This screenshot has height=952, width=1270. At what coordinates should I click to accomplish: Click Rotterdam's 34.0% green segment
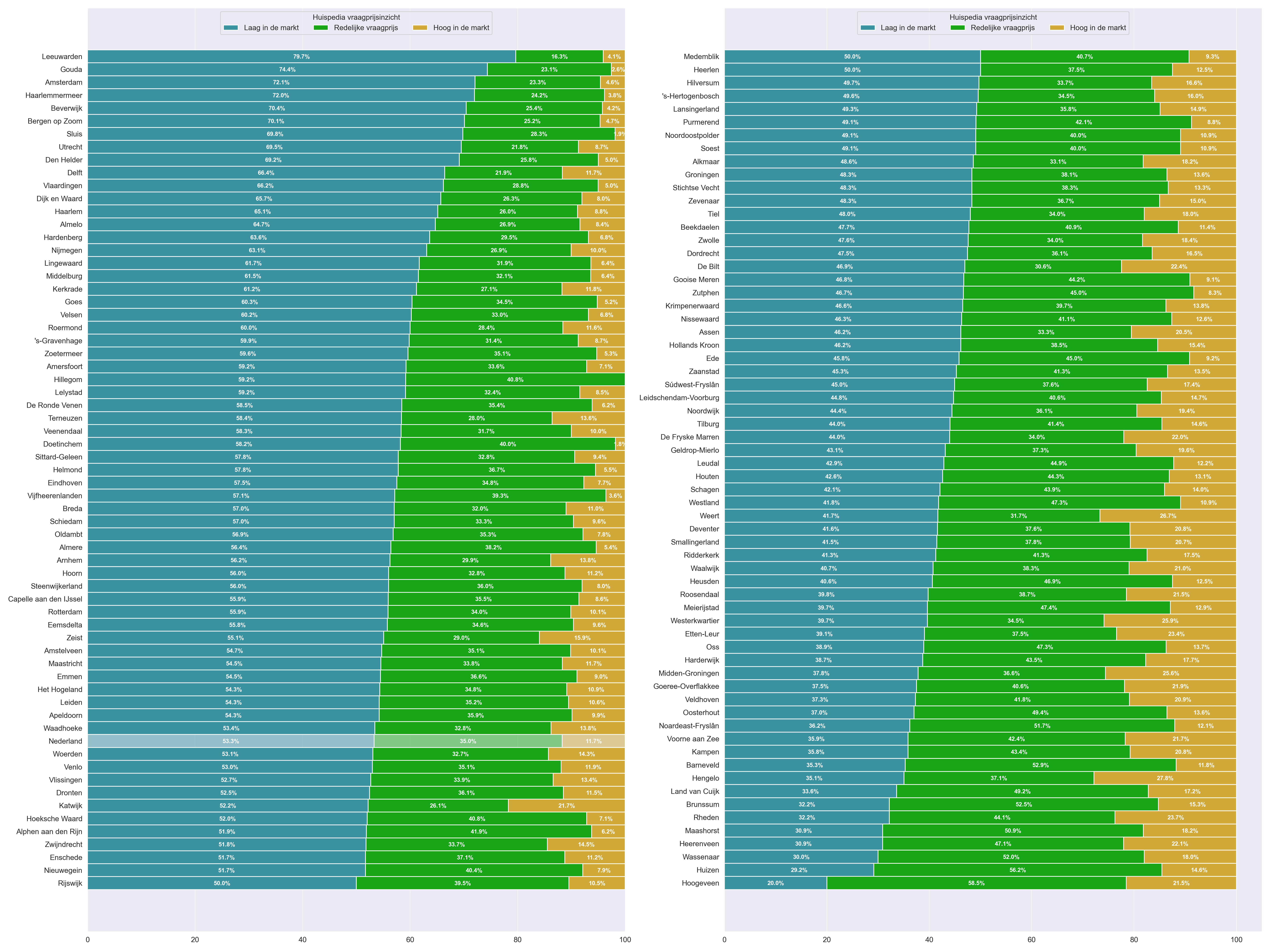click(x=479, y=612)
